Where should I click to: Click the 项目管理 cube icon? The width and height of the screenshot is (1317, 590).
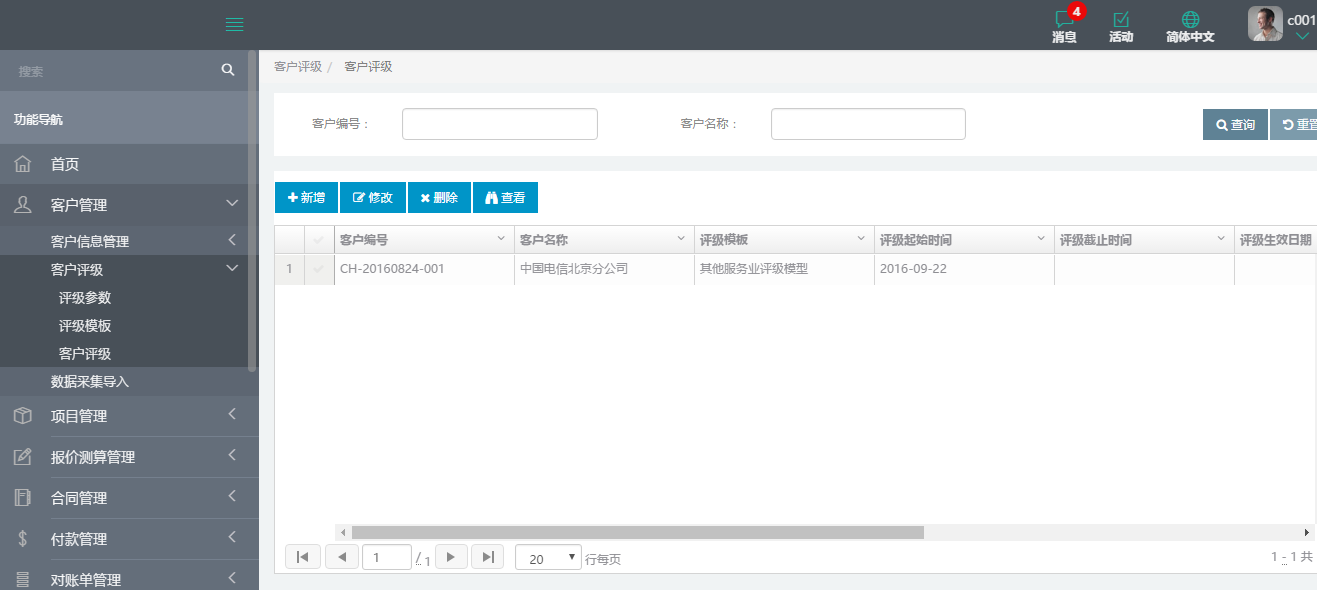pos(23,415)
